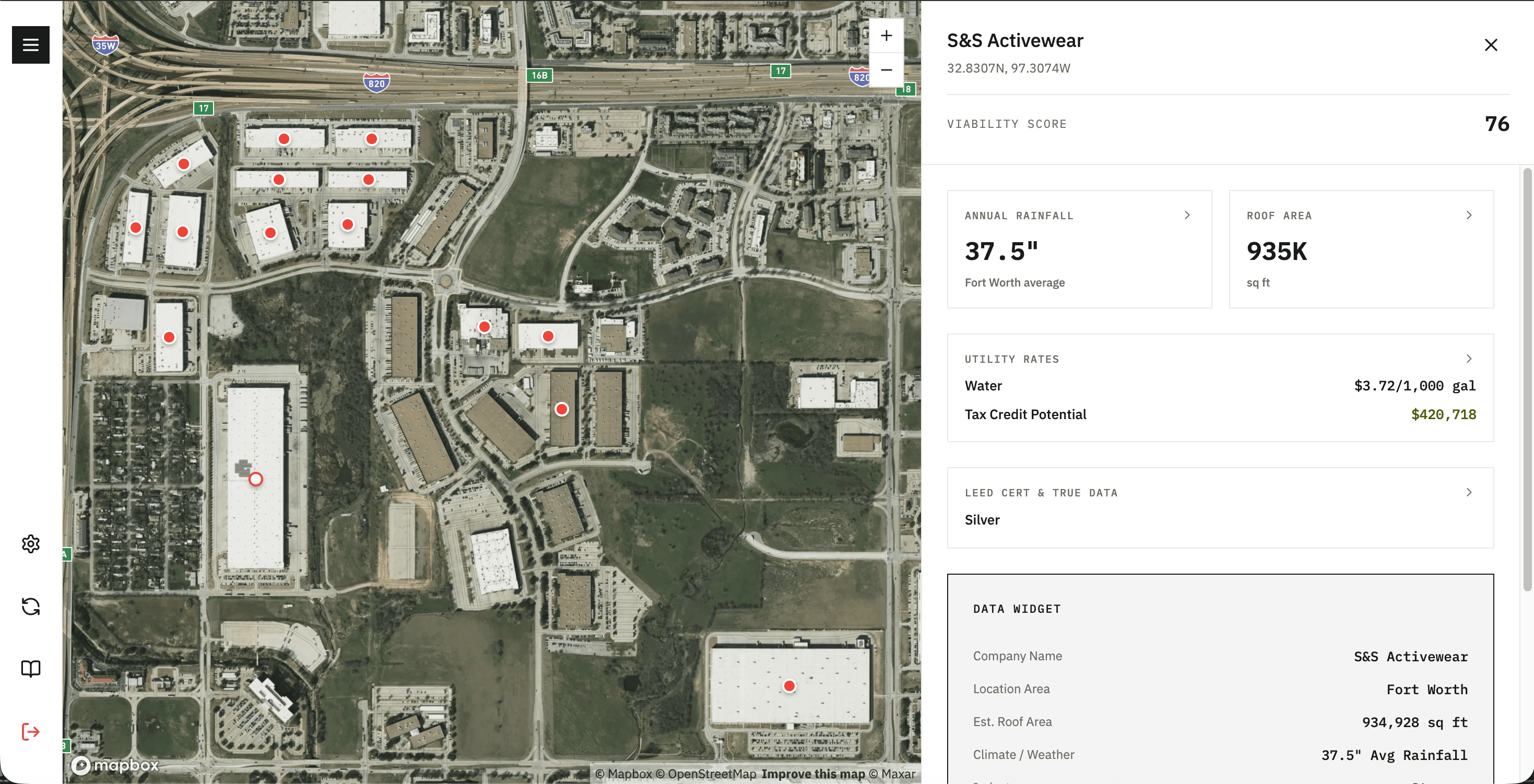The image size is (1534, 784).
Task: Click the Company Name row label
Action: tap(1017, 656)
